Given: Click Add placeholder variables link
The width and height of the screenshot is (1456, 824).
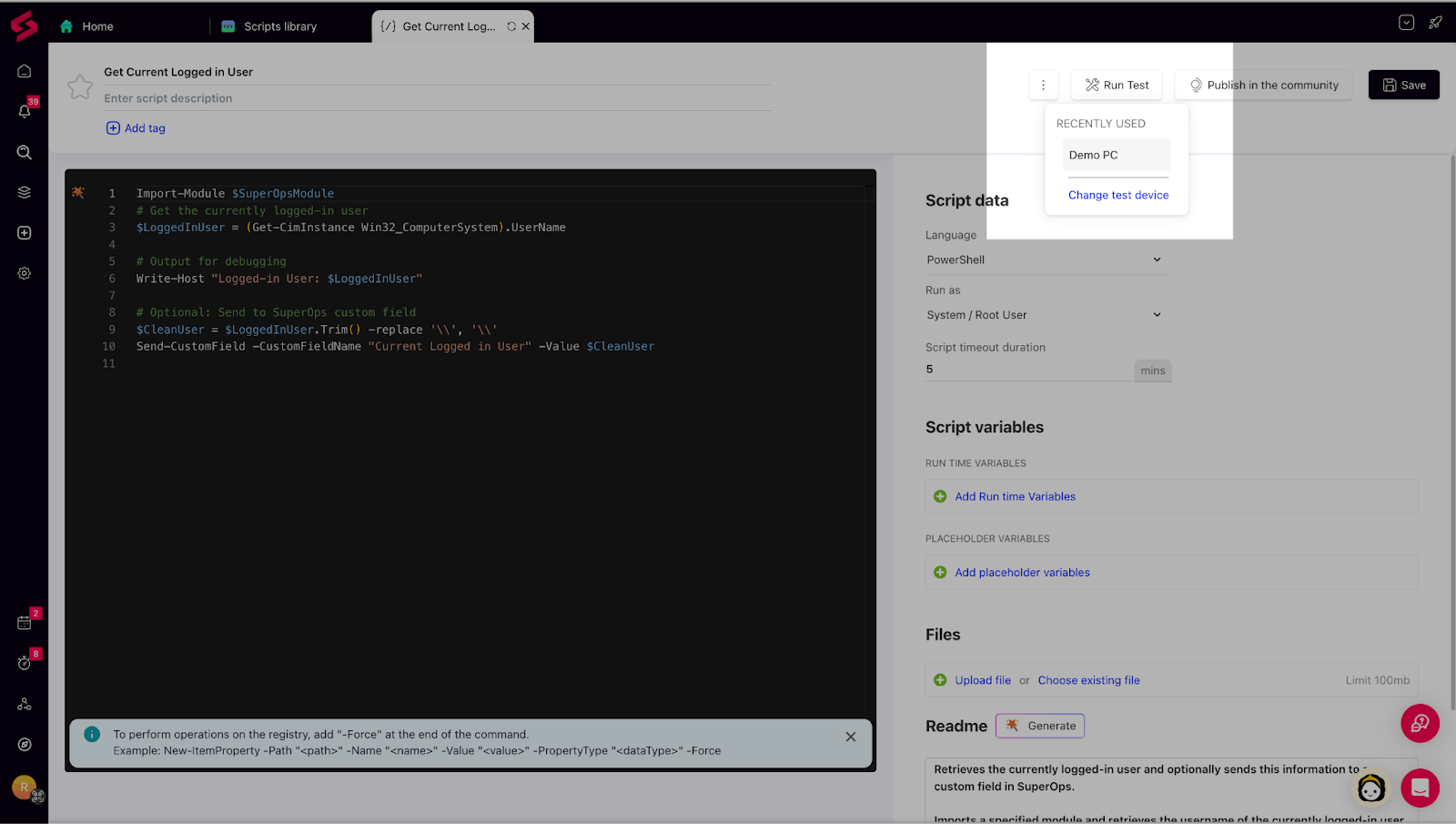Looking at the screenshot, I should (1023, 572).
